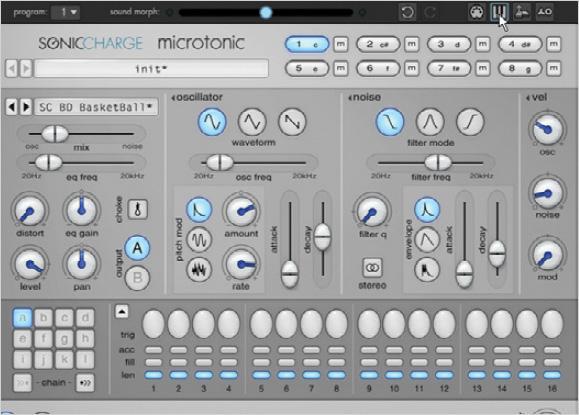Load the next program preset arrow
Viewport: 579px width, 415px height.
(25, 69)
